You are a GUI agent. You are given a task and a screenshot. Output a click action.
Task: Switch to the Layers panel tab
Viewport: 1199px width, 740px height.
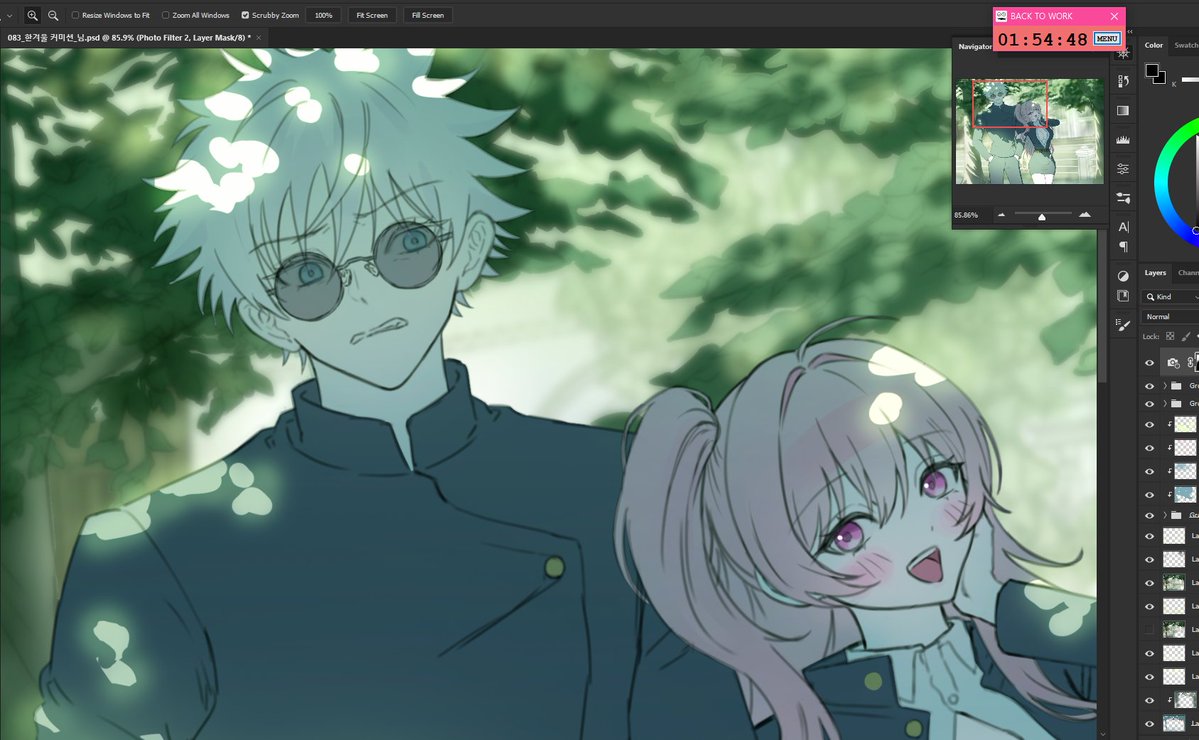pos(1155,273)
